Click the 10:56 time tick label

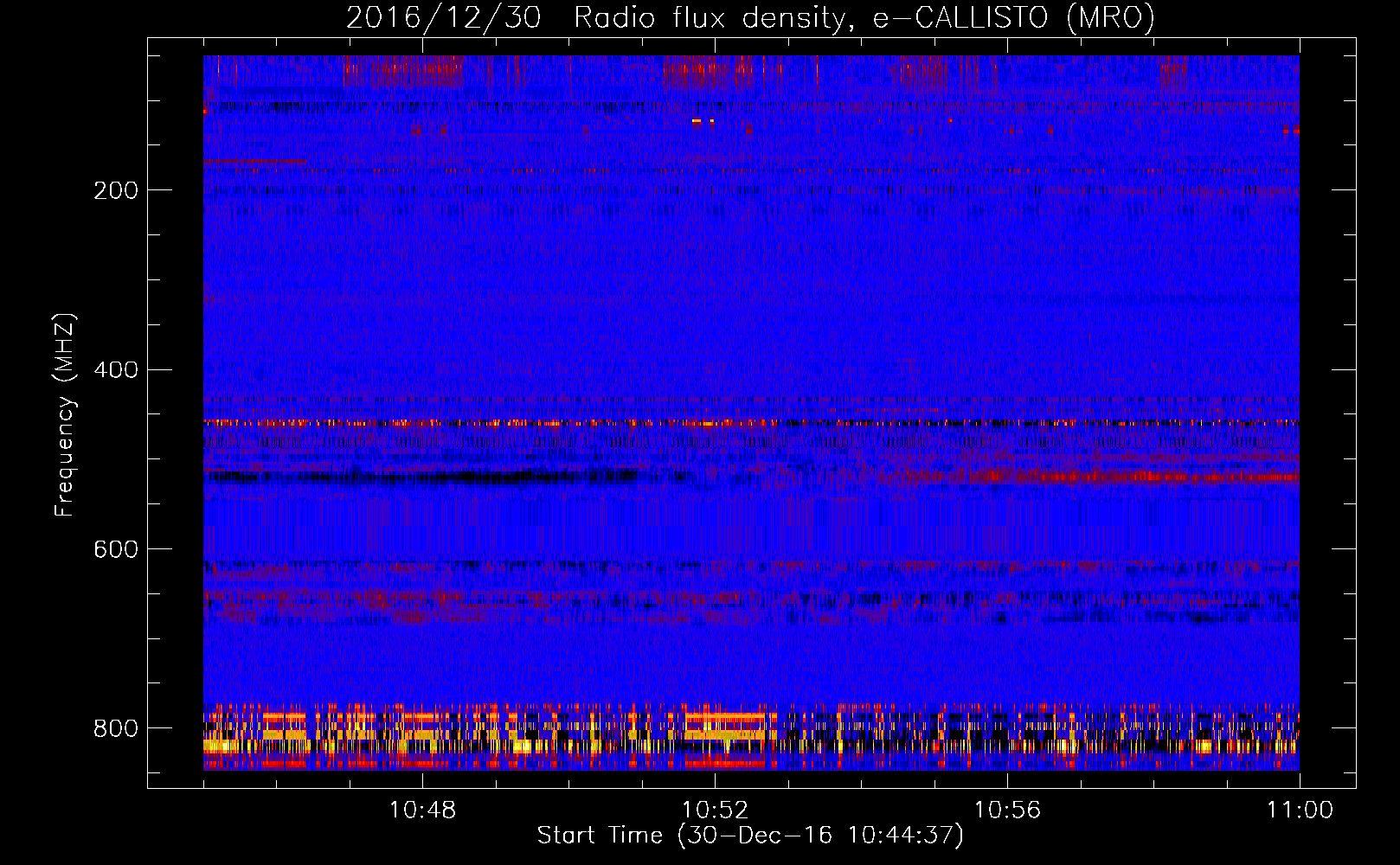(x=1007, y=810)
